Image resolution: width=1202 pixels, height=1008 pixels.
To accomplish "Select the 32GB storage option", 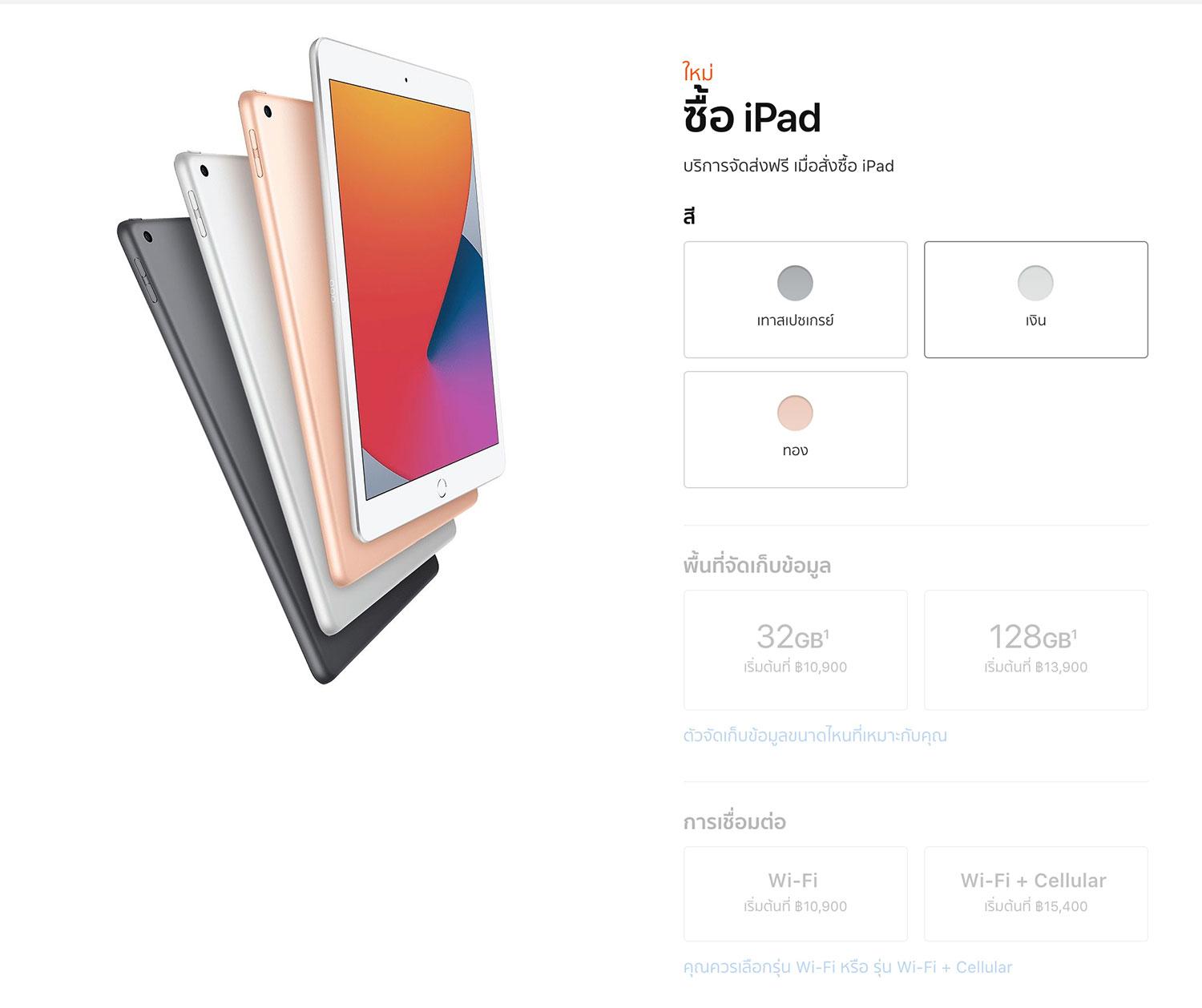I will (x=796, y=650).
